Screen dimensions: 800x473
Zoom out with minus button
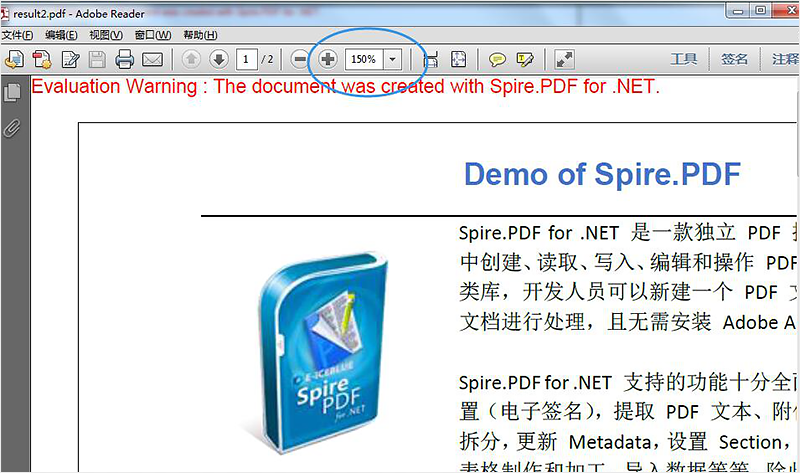pos(301,60)
